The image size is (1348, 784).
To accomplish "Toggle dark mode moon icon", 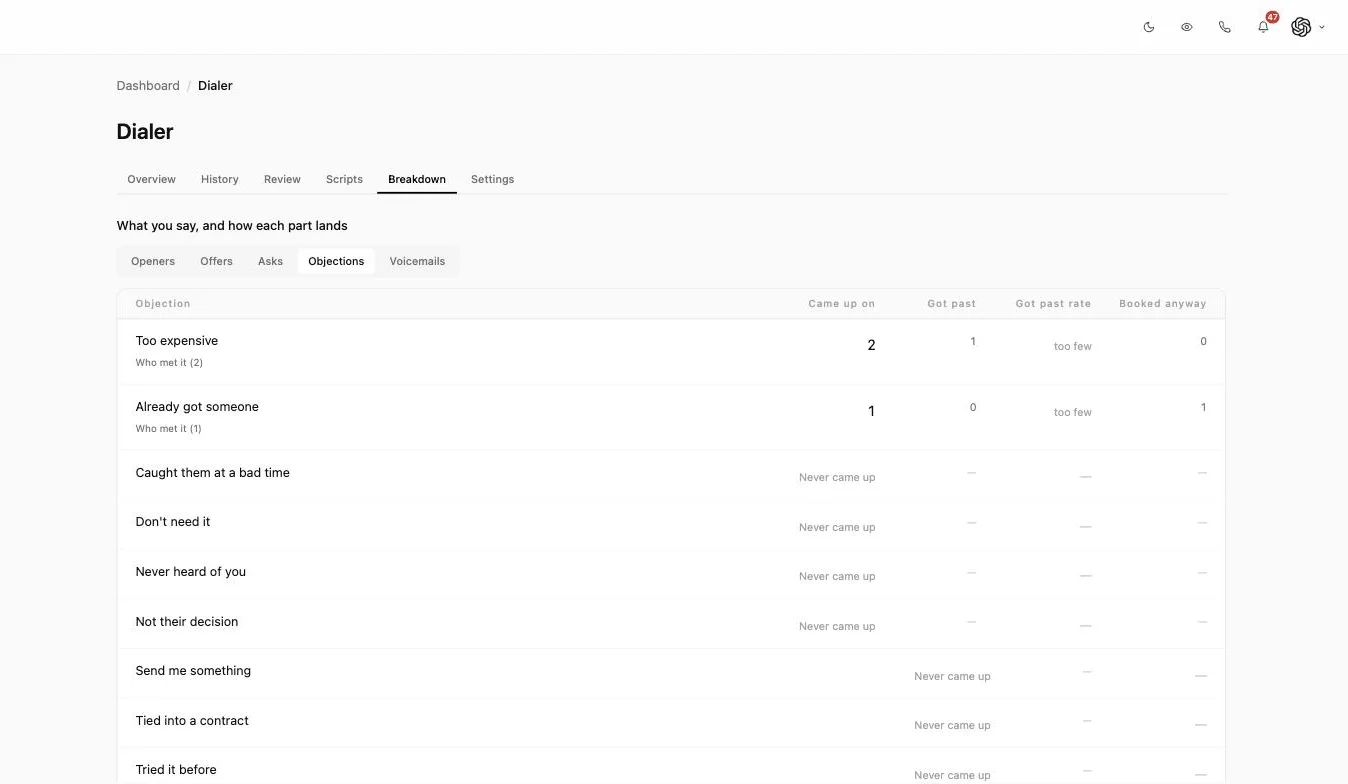I will (1149, 27).
